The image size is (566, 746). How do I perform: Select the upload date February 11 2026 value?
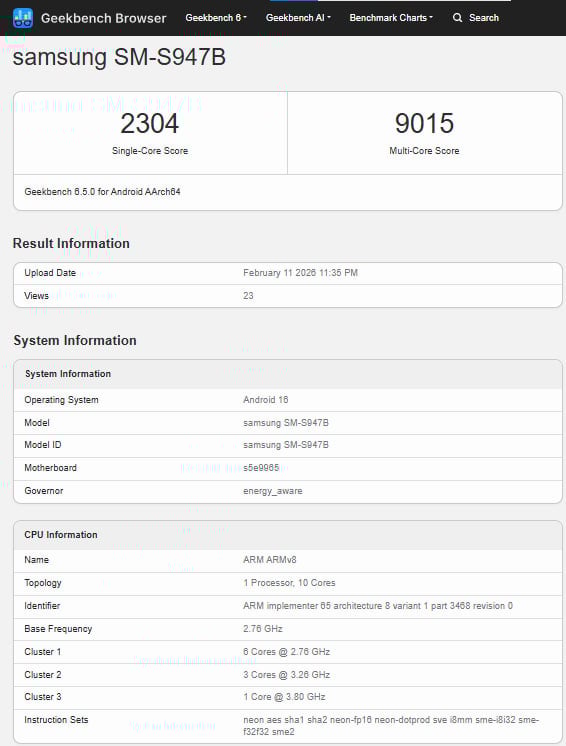tap(300, 273)
